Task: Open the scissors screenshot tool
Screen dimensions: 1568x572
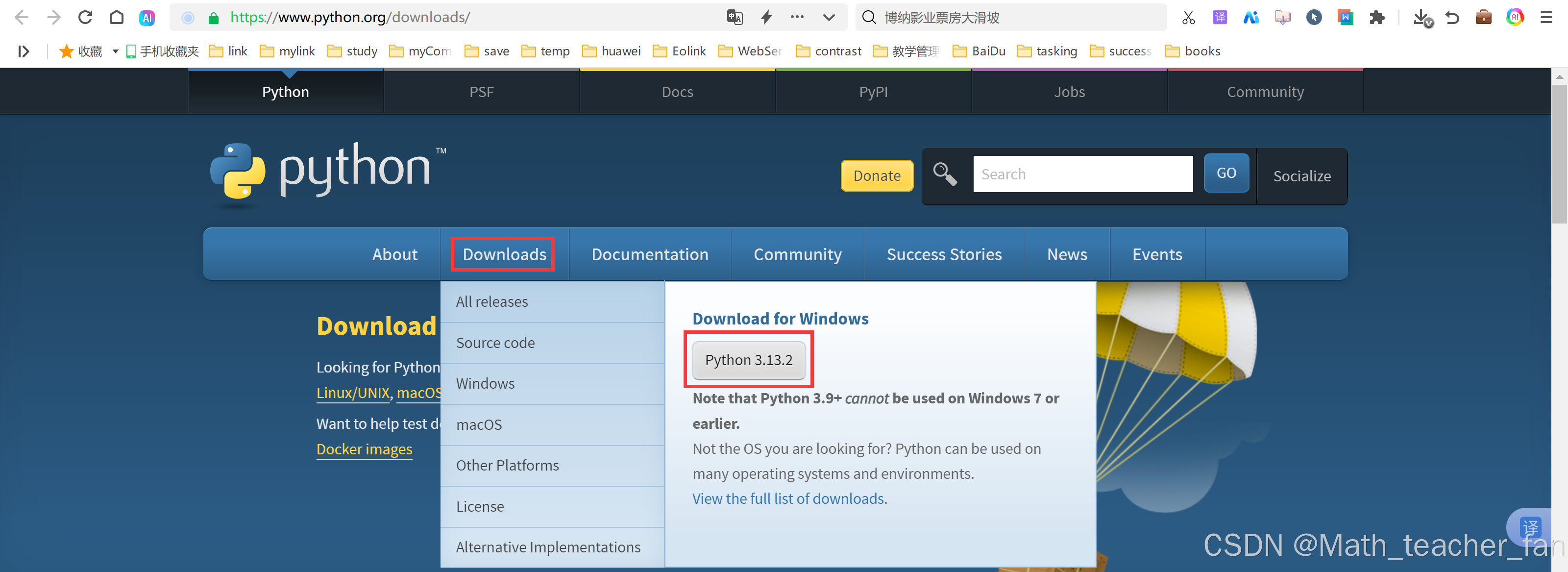Action: [x=1188, y=17]
